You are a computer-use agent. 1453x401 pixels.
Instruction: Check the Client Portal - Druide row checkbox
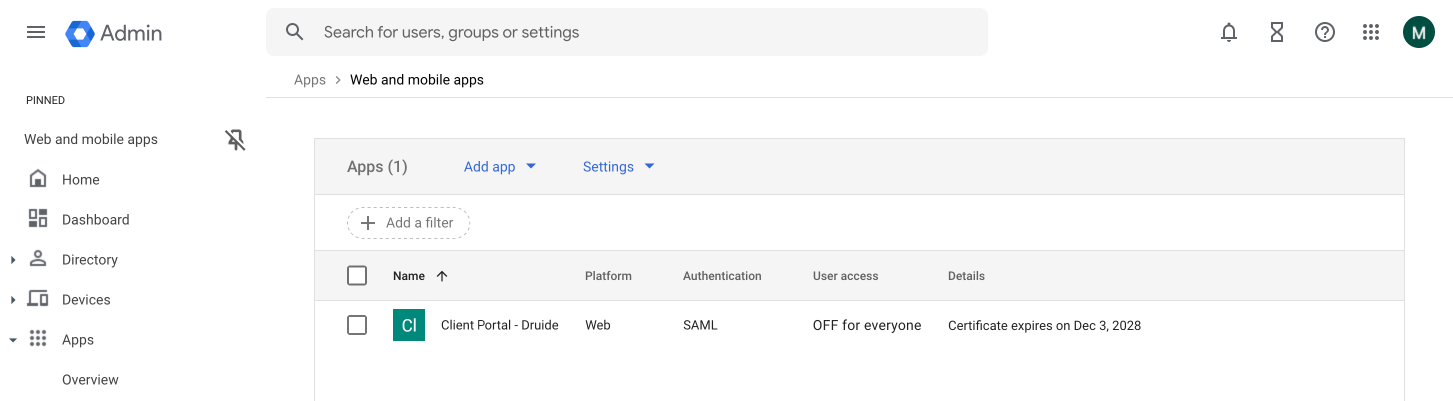pyautogui.click(x=357, y=325)
